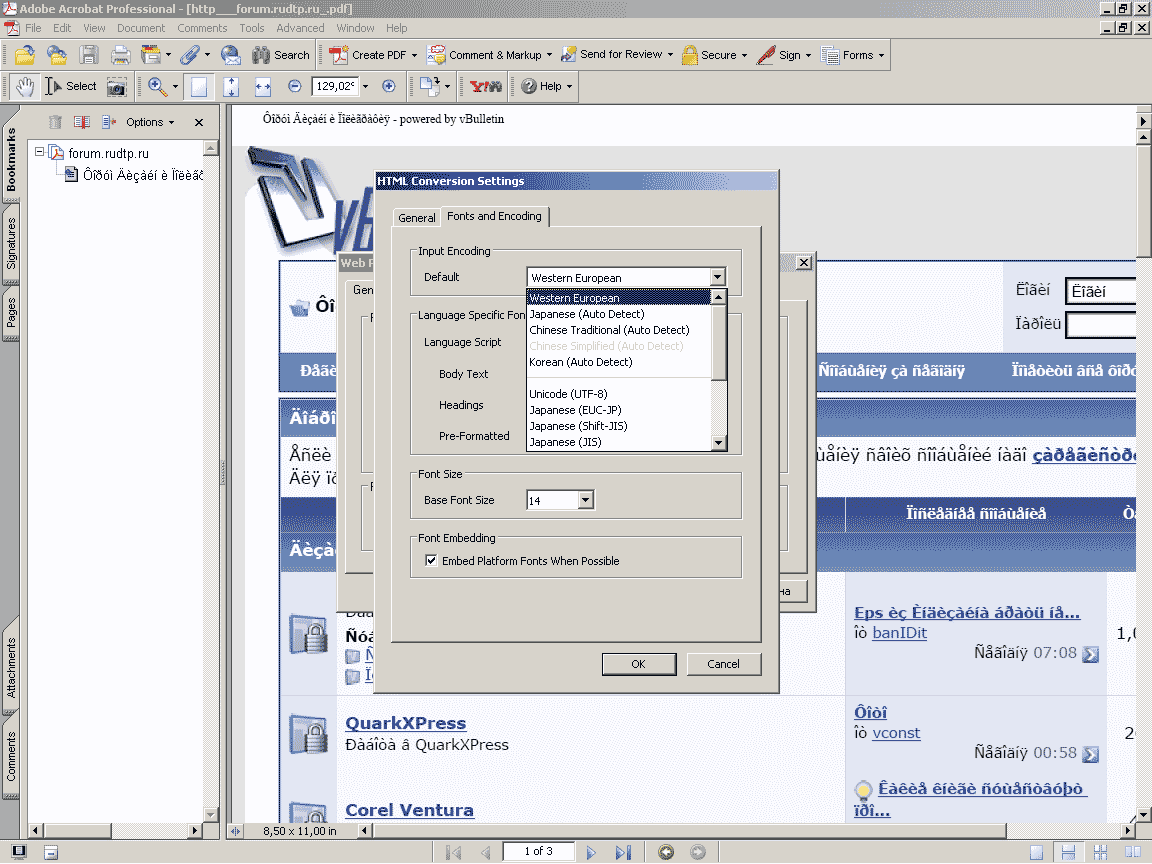Click the zoom in plus button
1152x864 pixels.
click(x=389, y=86)
